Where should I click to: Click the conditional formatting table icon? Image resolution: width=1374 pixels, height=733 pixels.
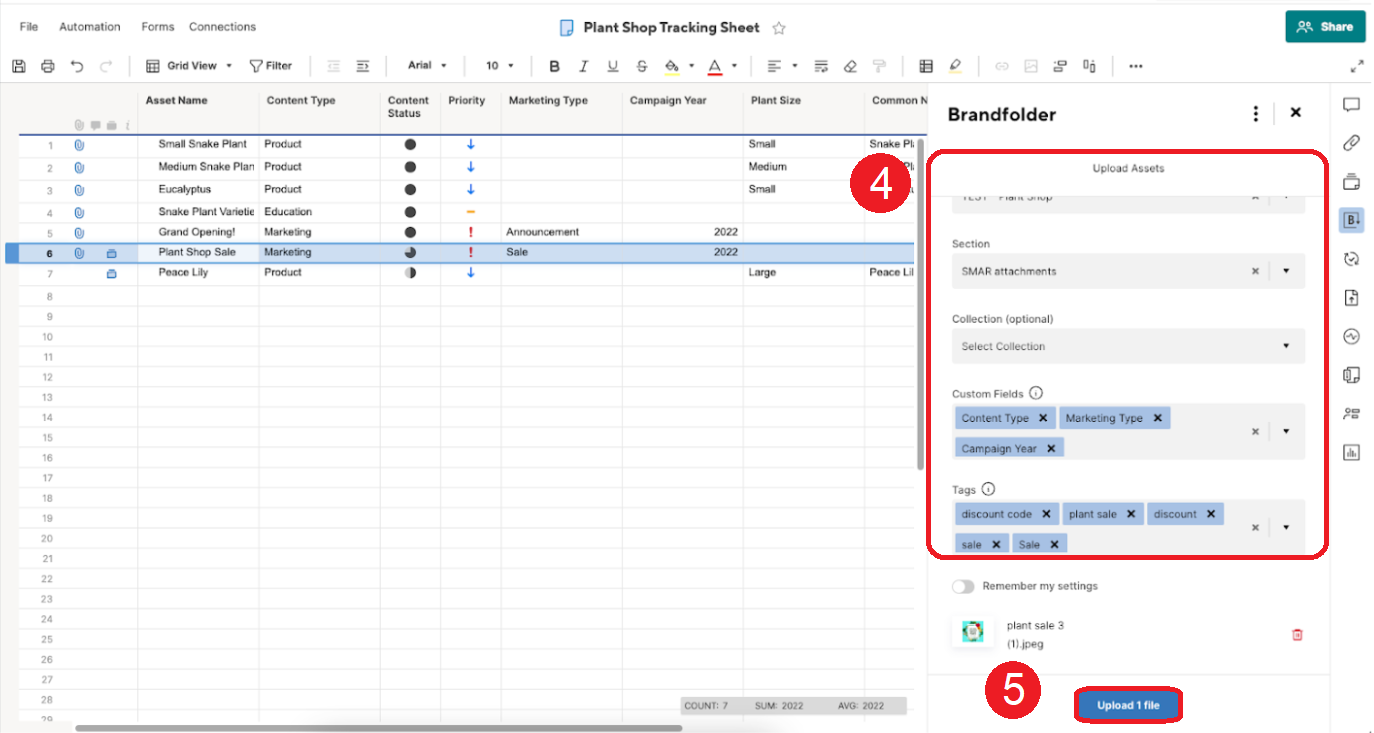(926, 66)
